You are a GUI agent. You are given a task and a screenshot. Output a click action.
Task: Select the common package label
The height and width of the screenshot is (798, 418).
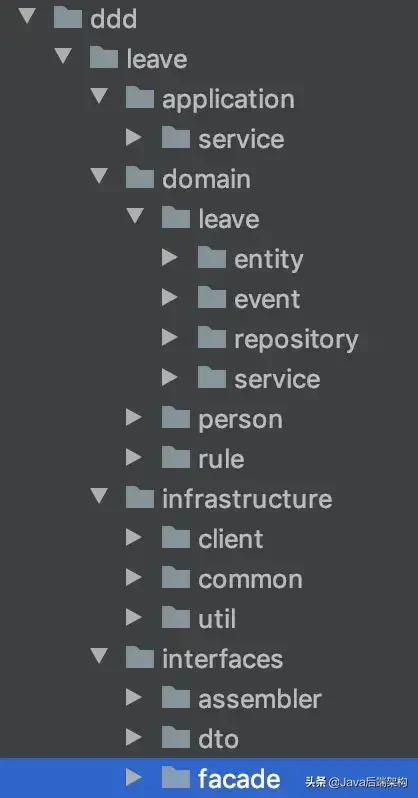(x=250, y=580)
